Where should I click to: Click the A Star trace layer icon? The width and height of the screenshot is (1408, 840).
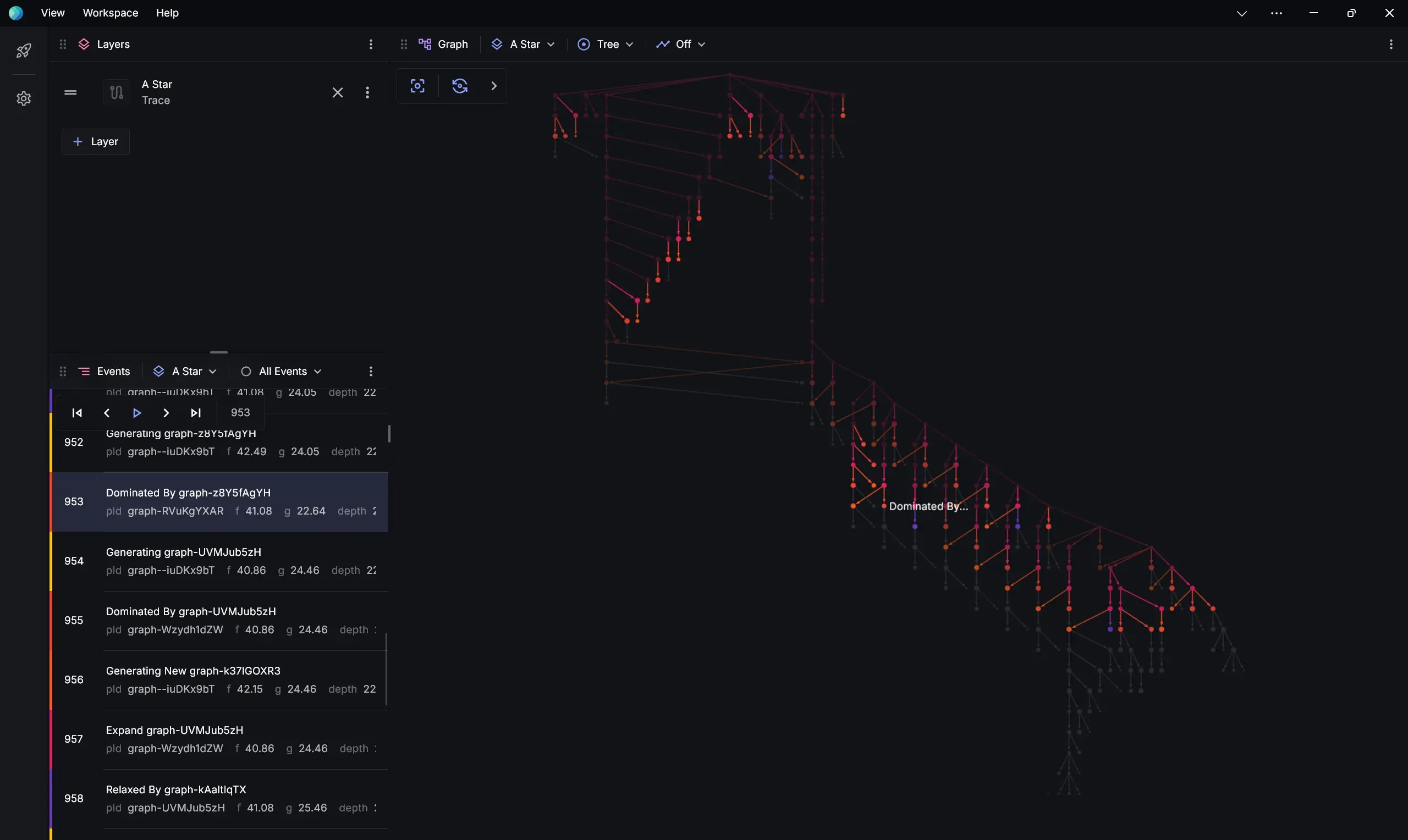pyautogui.click(x=117, y=92)
